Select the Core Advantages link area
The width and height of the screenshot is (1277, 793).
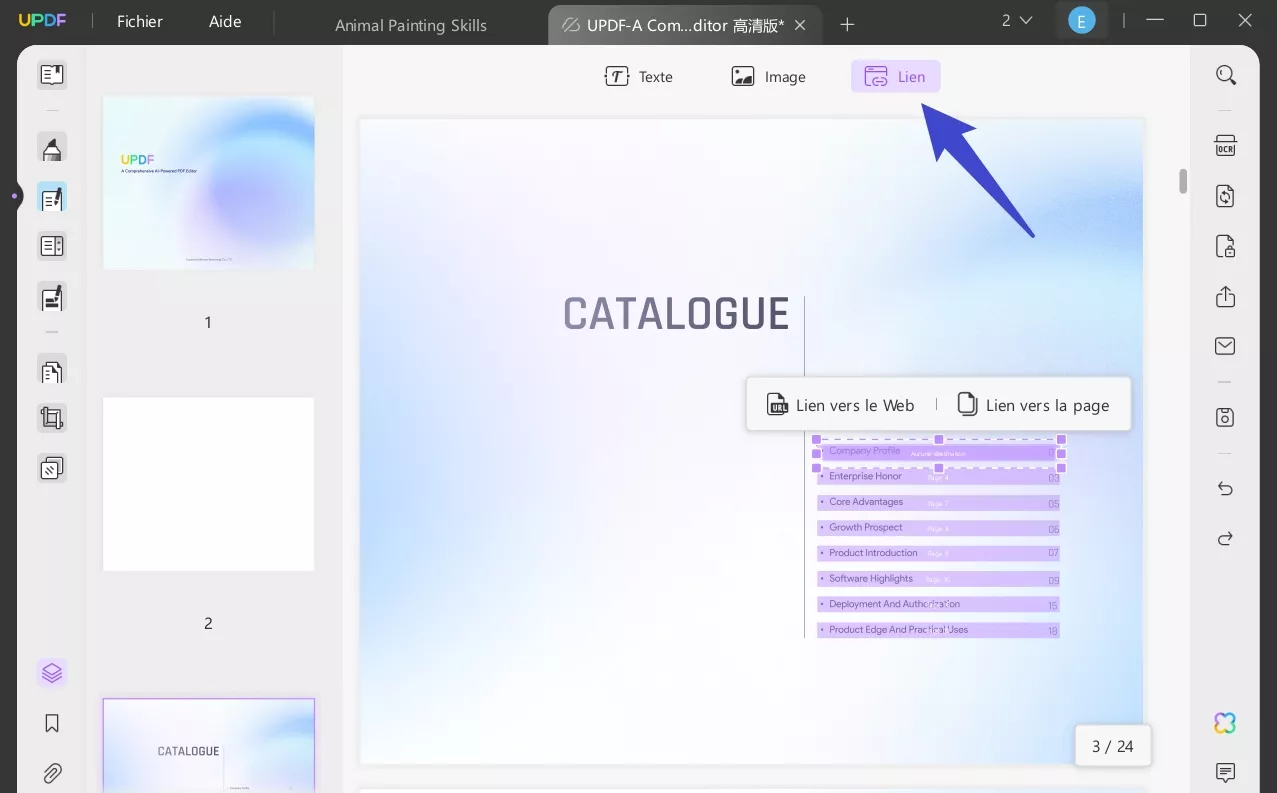coord(938,502)
